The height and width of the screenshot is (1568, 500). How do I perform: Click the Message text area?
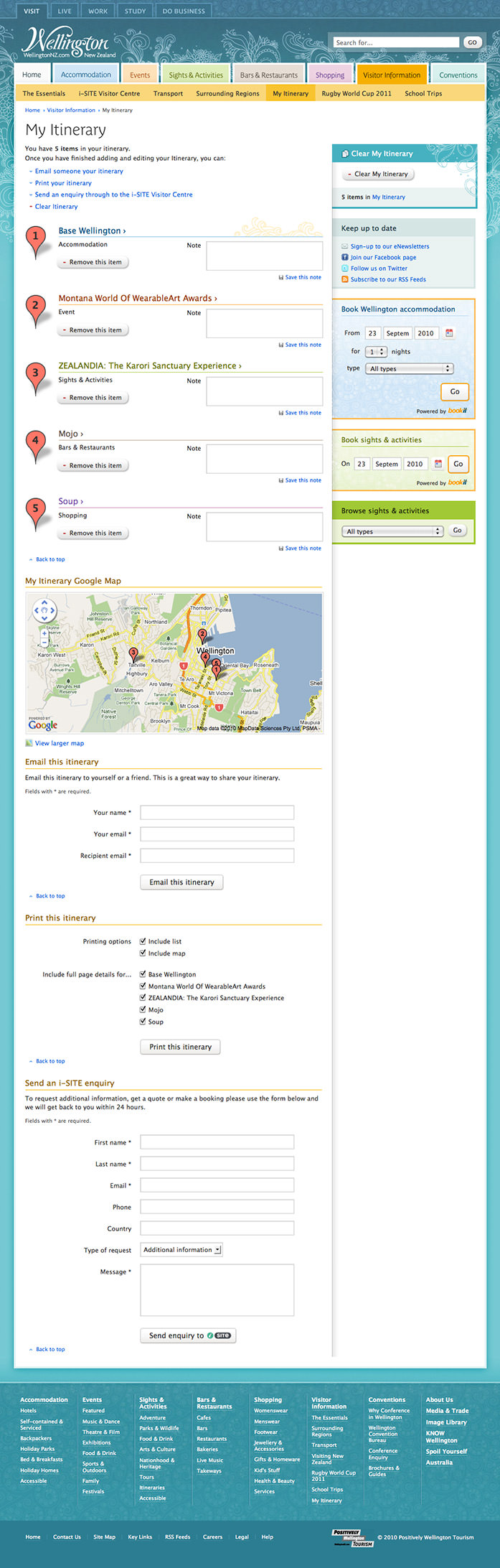click(217, 1289)
